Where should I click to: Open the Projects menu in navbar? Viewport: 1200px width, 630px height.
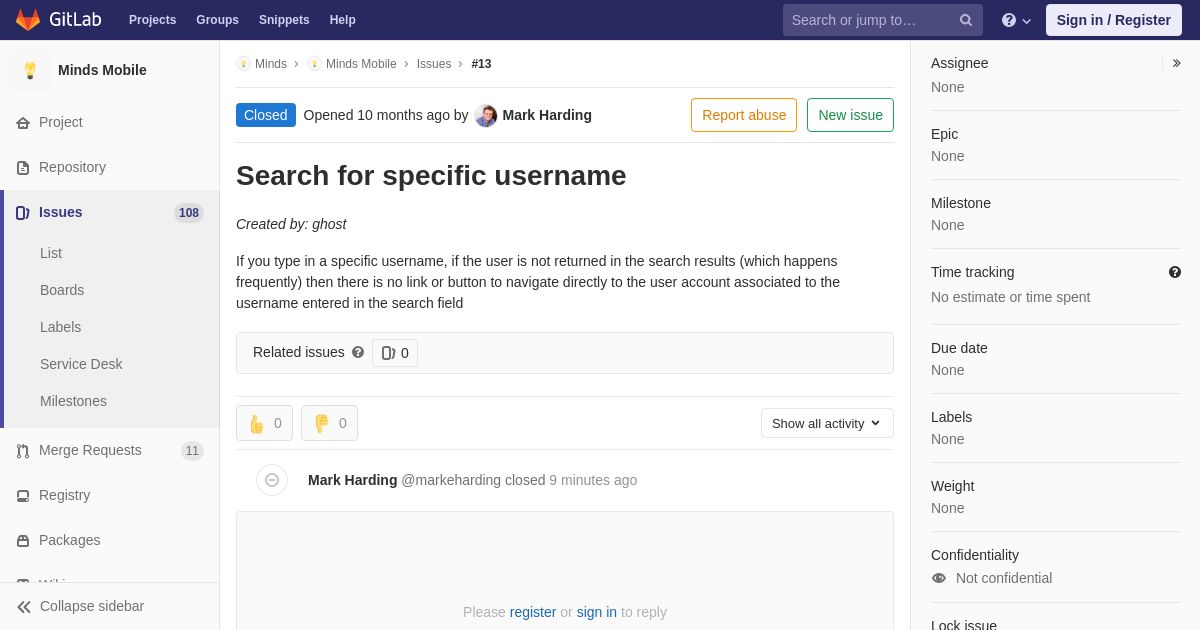point(152,20)
